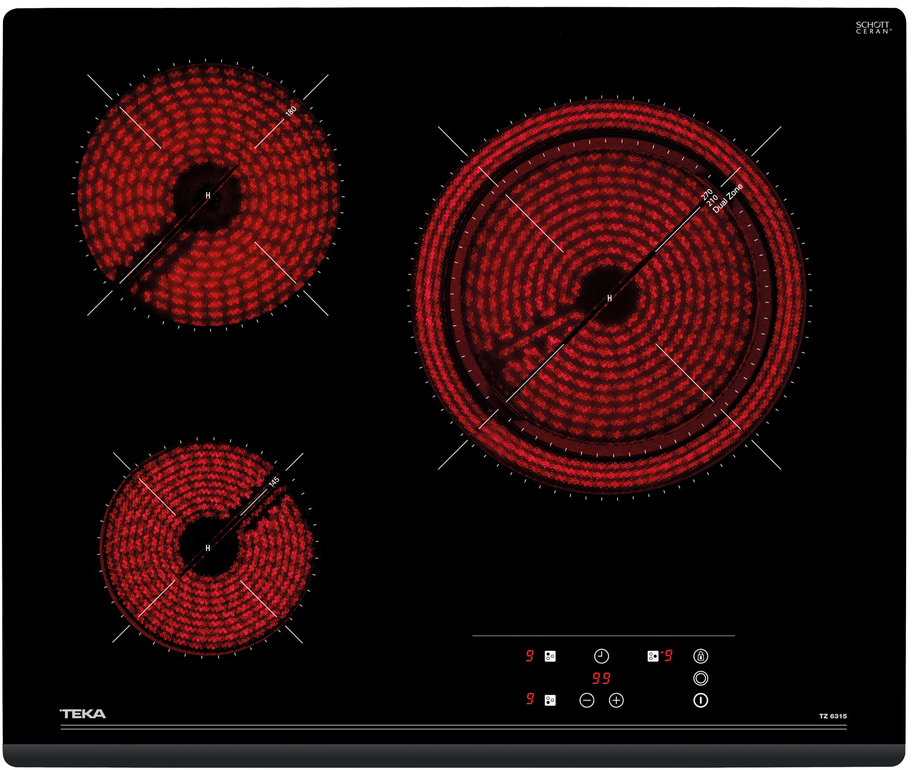Click the SCHOTT CERAN logo
Screen dimensions: 915x770
click(x=874, y=27)
